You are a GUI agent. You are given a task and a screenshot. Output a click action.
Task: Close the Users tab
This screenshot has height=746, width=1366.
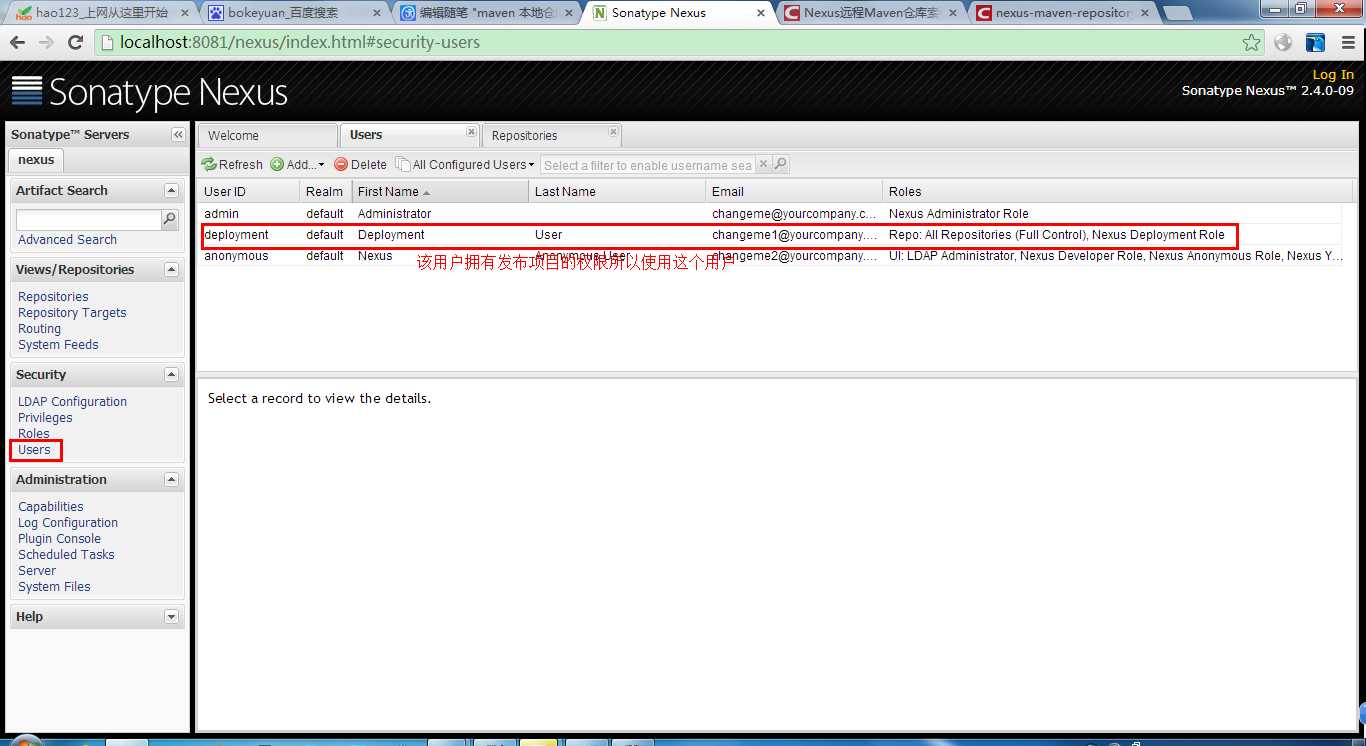coord(471,131)
